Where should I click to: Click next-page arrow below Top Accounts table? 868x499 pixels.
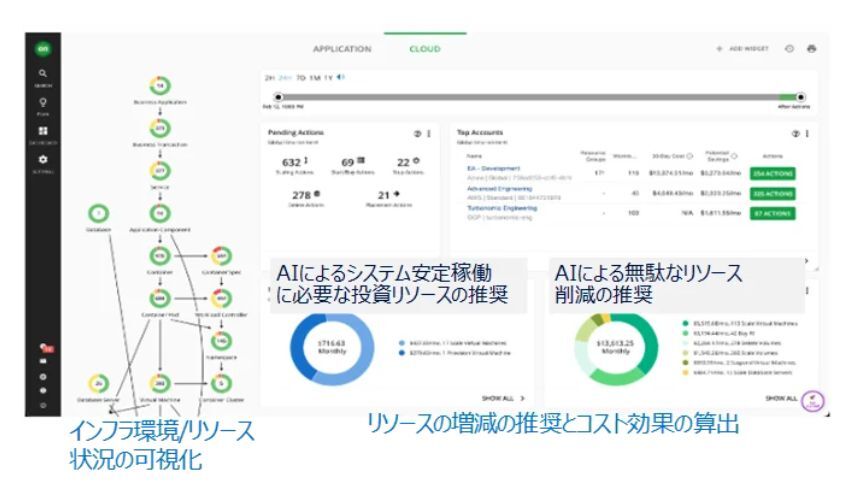click(806, 260)
